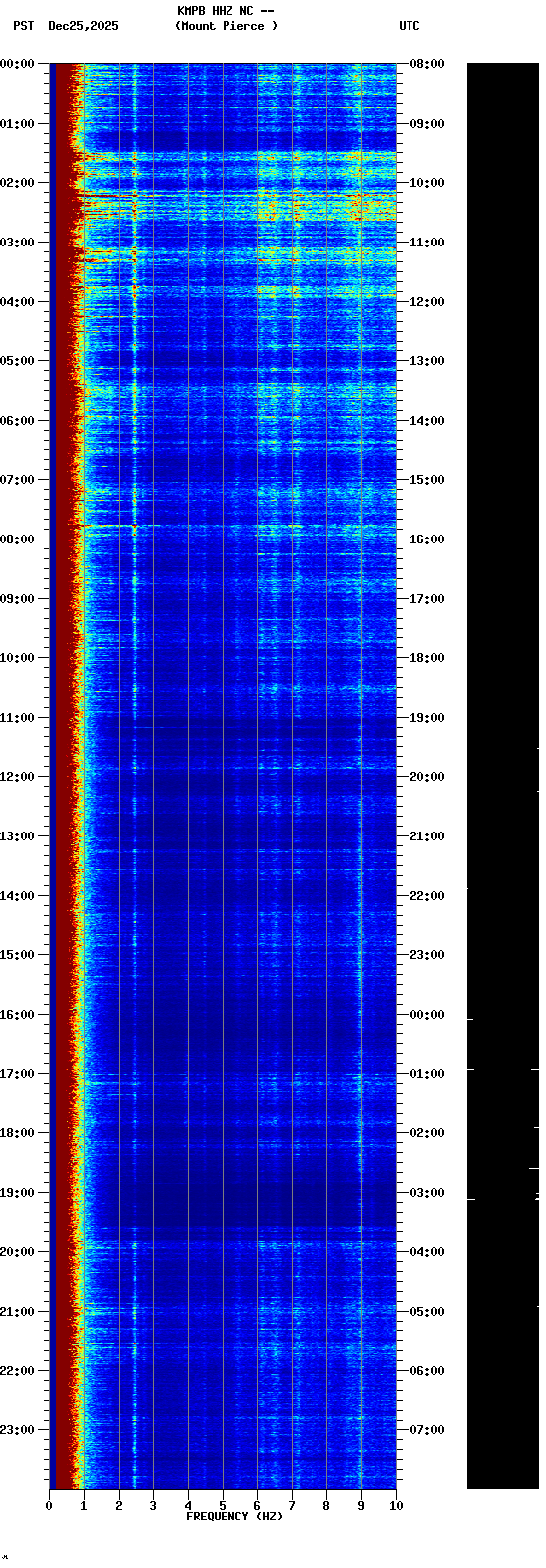Click the 20:00 PST time label on left axis
Viewport: 546px width, 1568px height.
tap(17, 1252)
